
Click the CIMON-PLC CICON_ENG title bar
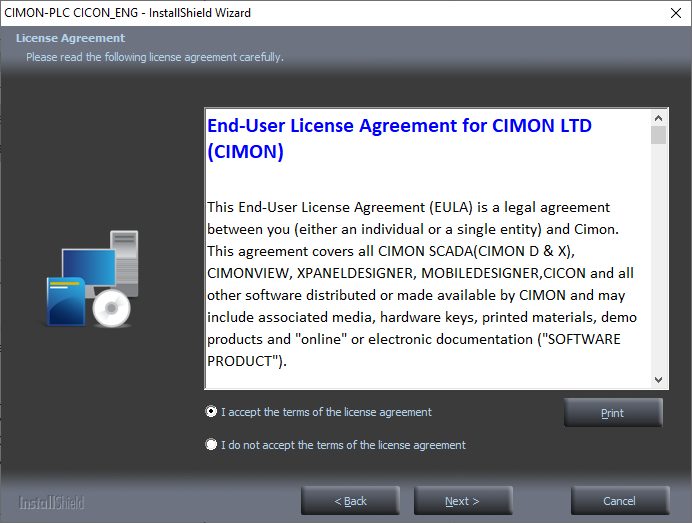coord(300,13)
